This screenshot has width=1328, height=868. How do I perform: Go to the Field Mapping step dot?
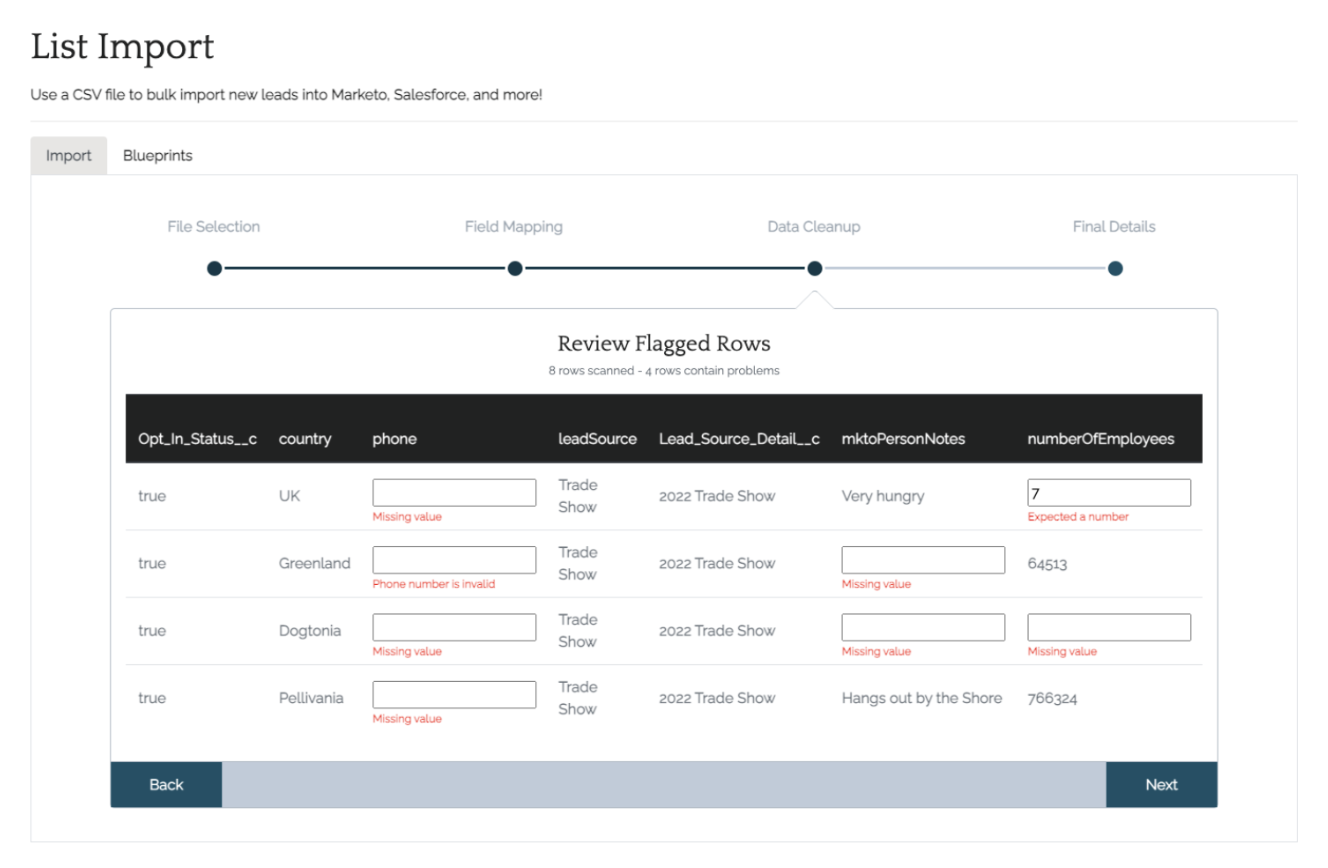pos(515,268)
